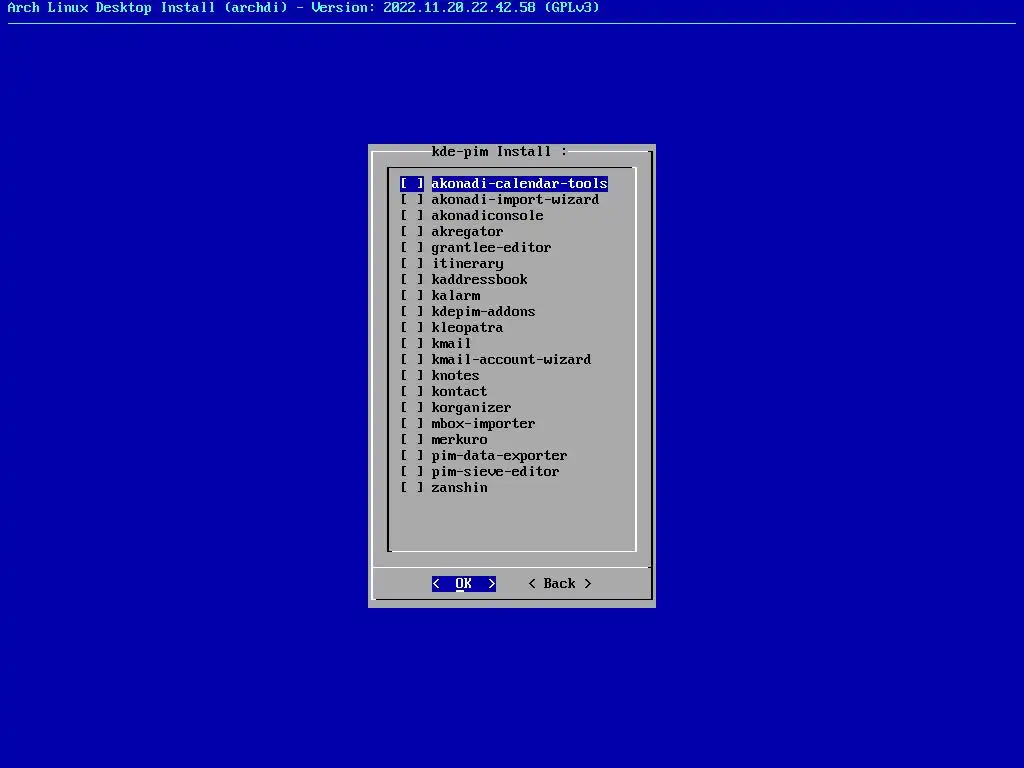Click the kde-pim Install dialog title
Viewport: 1024px width, 768px height.
500,152
